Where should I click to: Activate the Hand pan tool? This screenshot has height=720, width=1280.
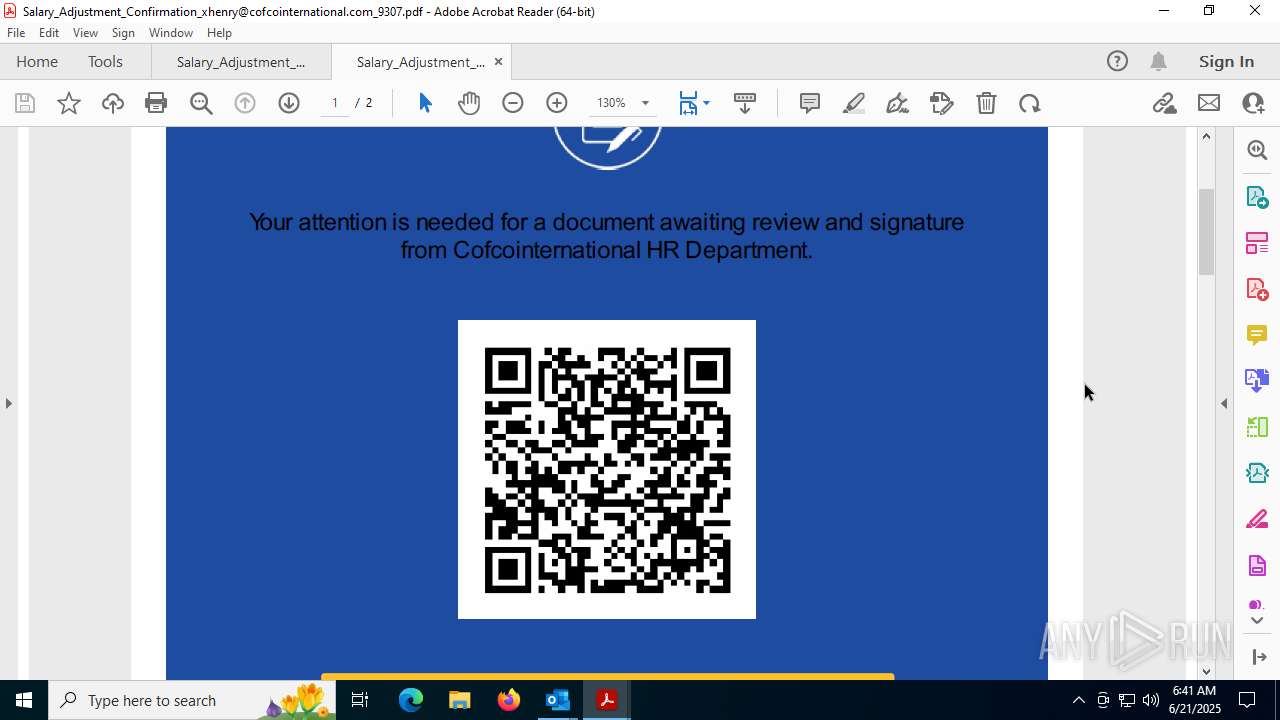point(469,103)
